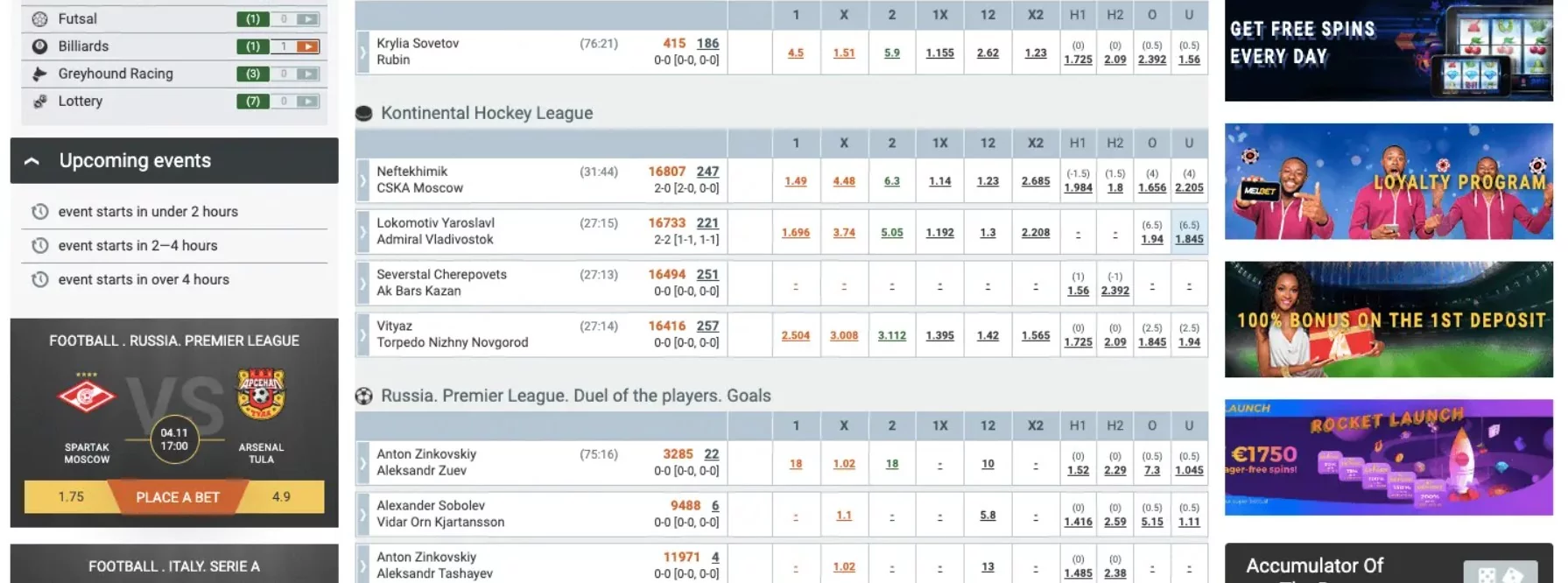The width and height of the screenshot is (1568, 583).
Task: Click the Lottery icon in sidebar
Action: click(x=39, y=102)
